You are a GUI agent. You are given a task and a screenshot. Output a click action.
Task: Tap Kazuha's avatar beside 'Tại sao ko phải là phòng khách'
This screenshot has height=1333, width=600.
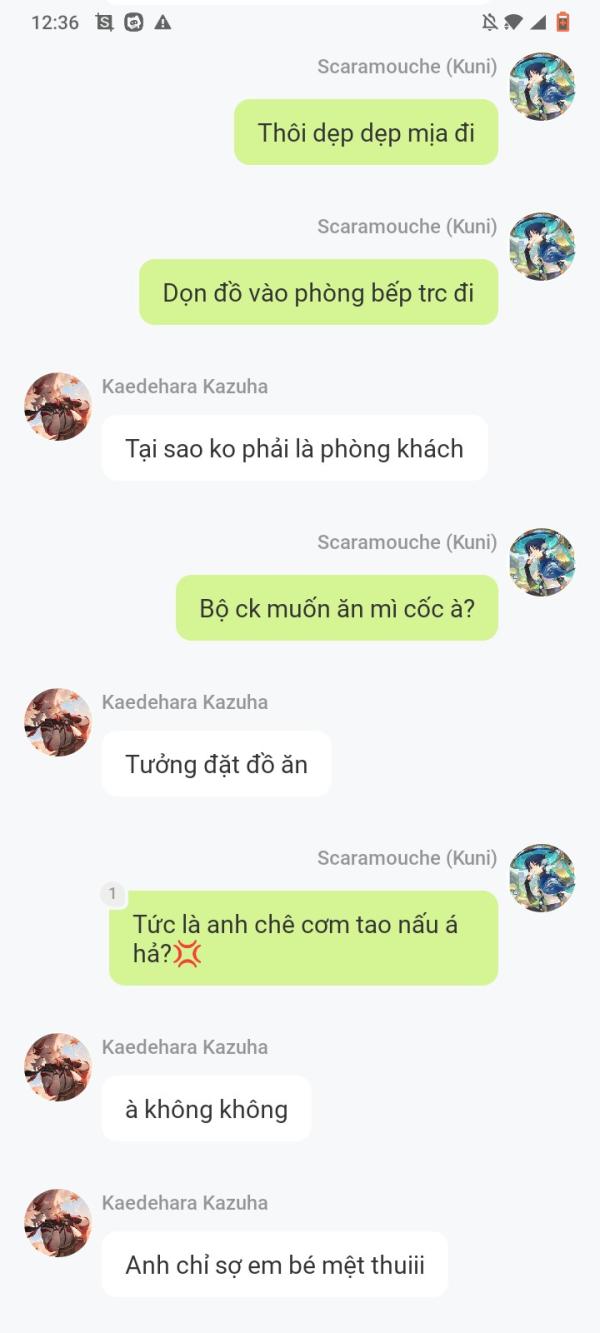58,407
